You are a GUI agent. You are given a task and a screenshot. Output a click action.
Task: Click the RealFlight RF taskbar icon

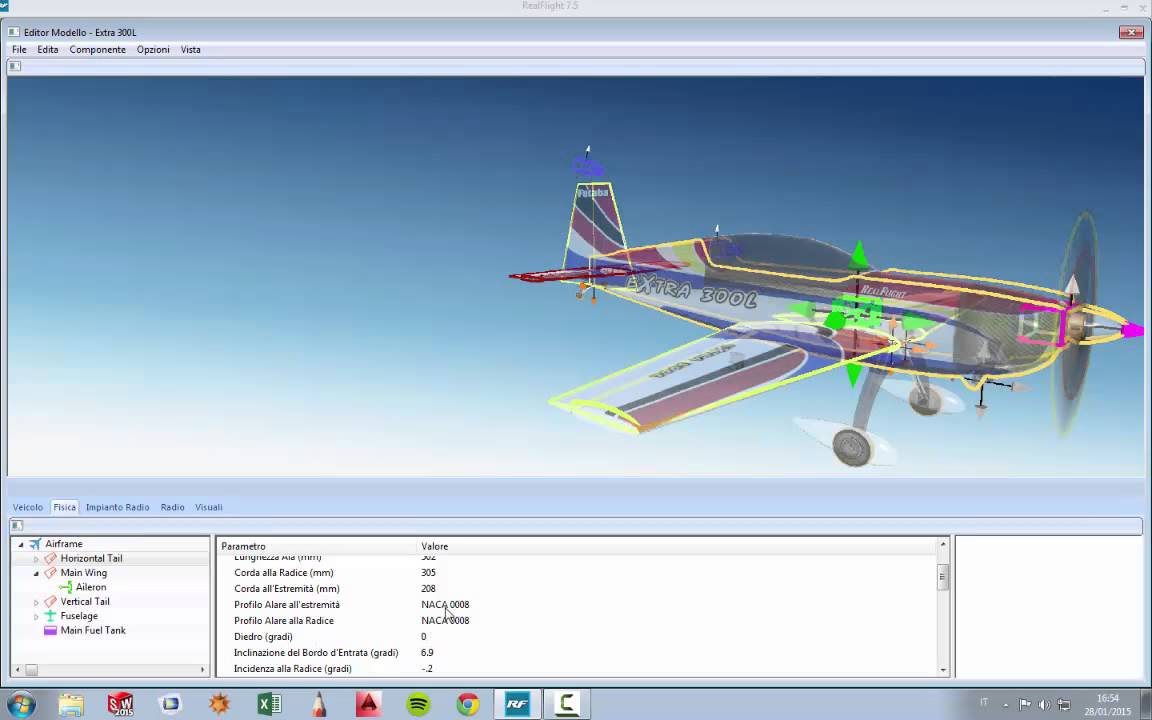pos(517,705)
